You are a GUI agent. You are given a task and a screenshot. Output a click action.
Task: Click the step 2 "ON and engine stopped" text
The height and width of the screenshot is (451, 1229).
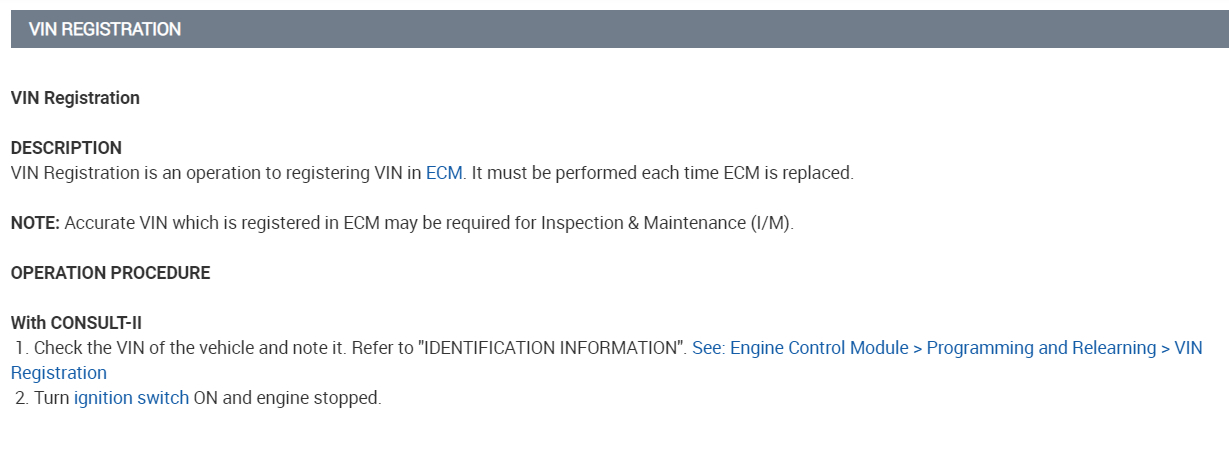pos(287,398)
